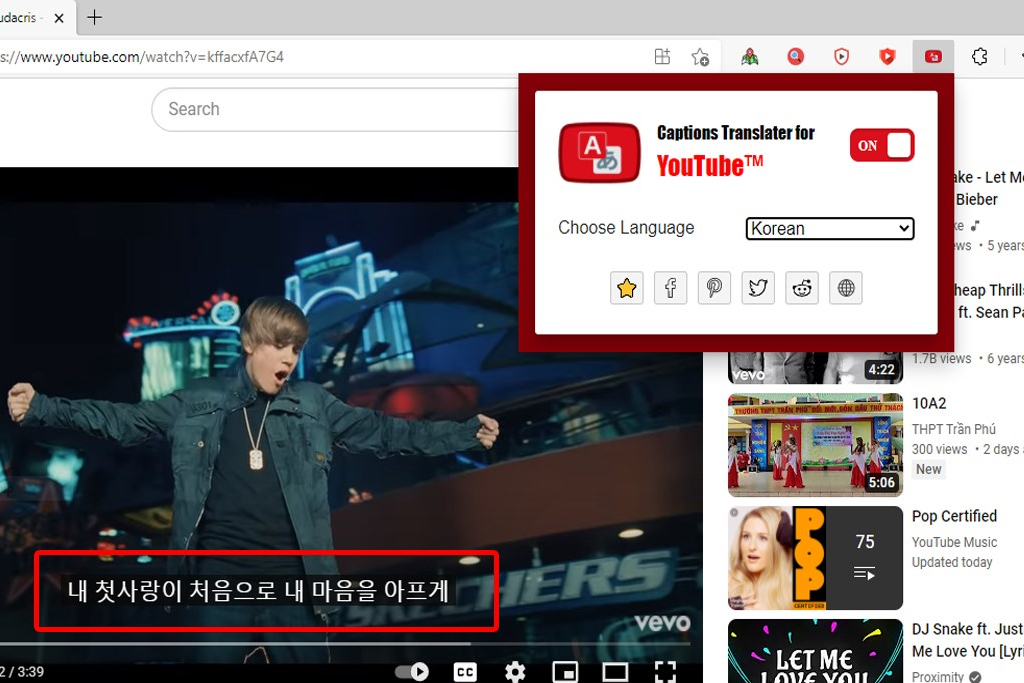Close the current YouTube tab
1024x683 pixels.
pos(59,18)
